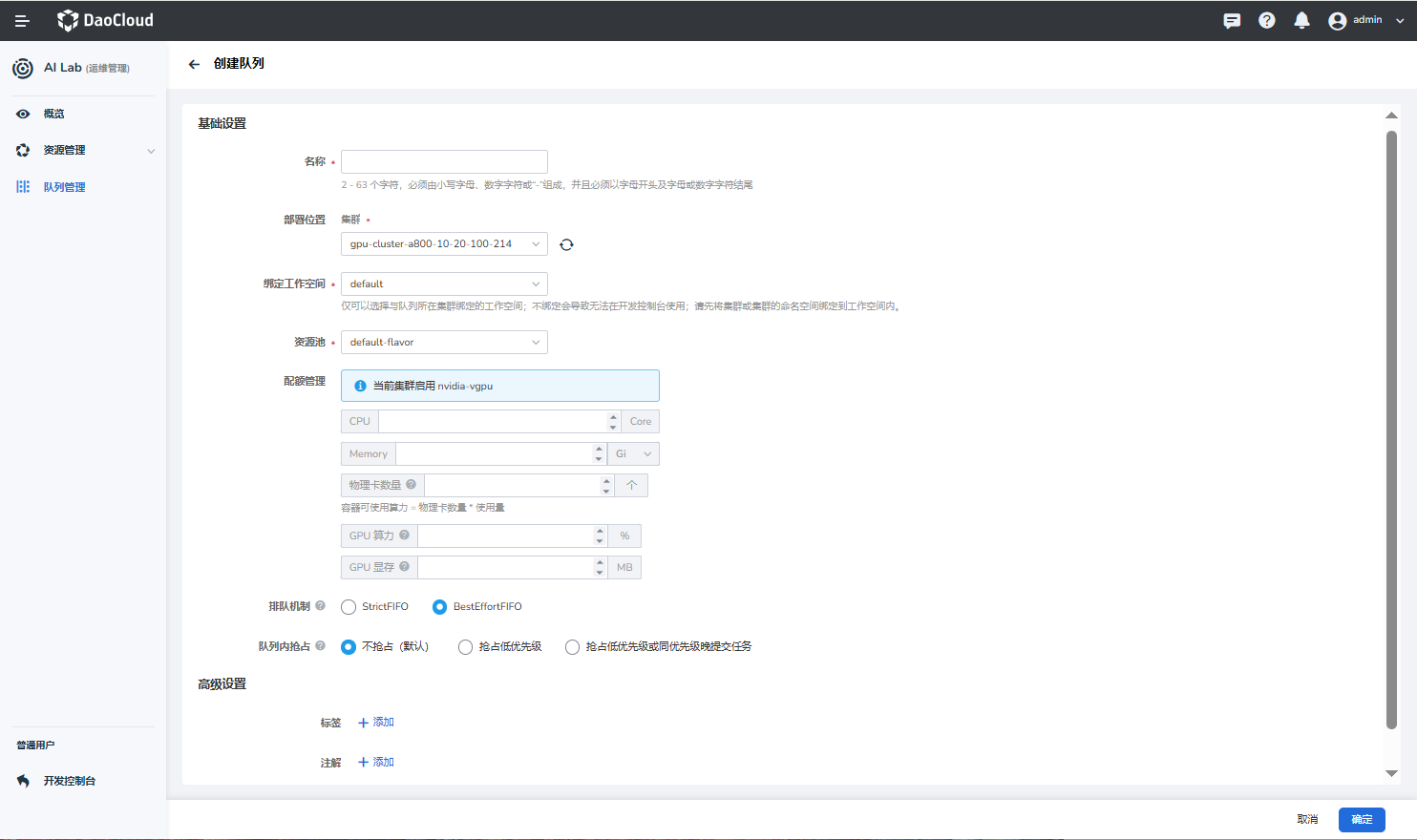
Task: Refresh the cluster list icon
Action: point(566,244)
